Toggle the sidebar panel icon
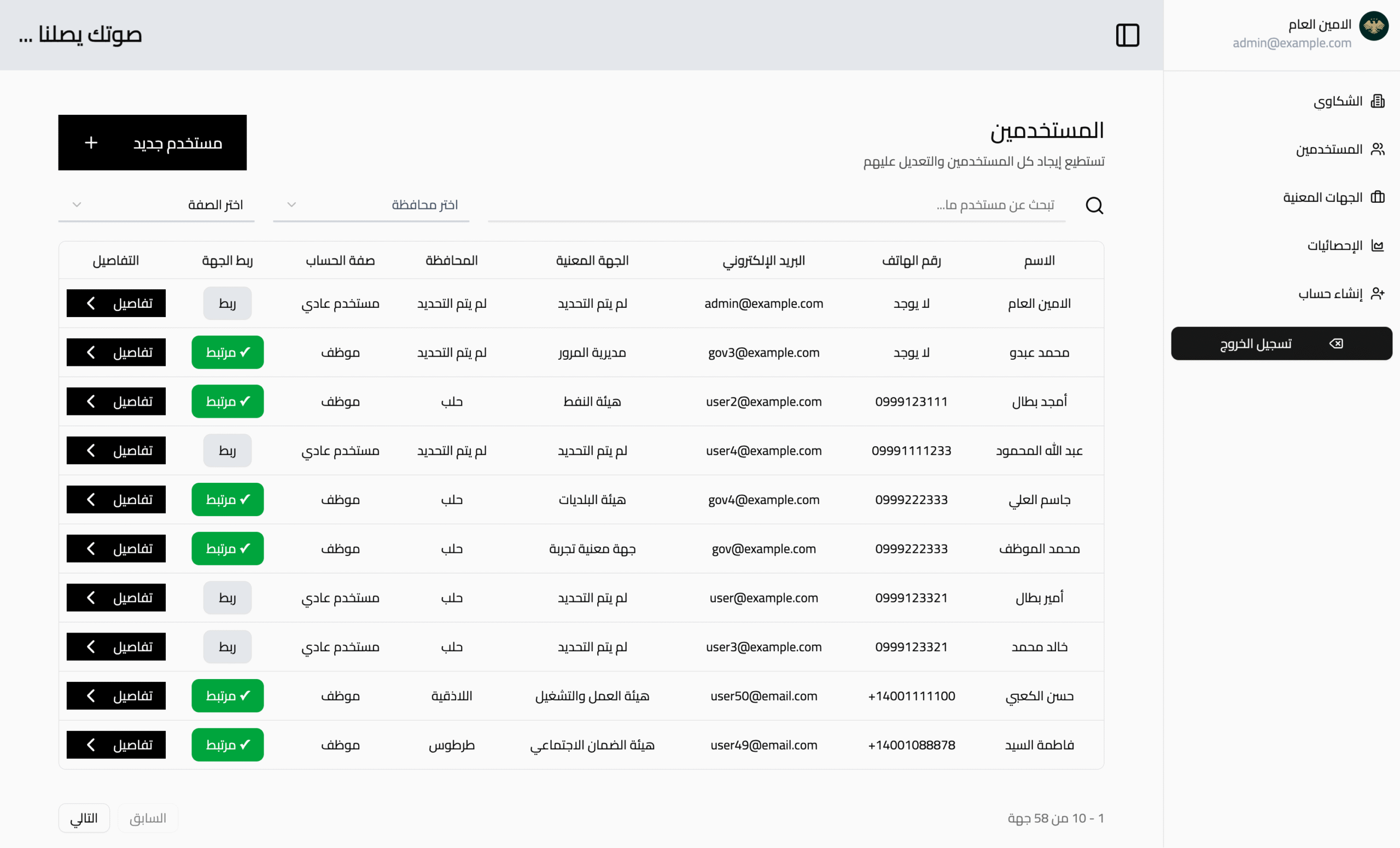The width and height of the screenshot is (1400, 848). coord(1127,35)
